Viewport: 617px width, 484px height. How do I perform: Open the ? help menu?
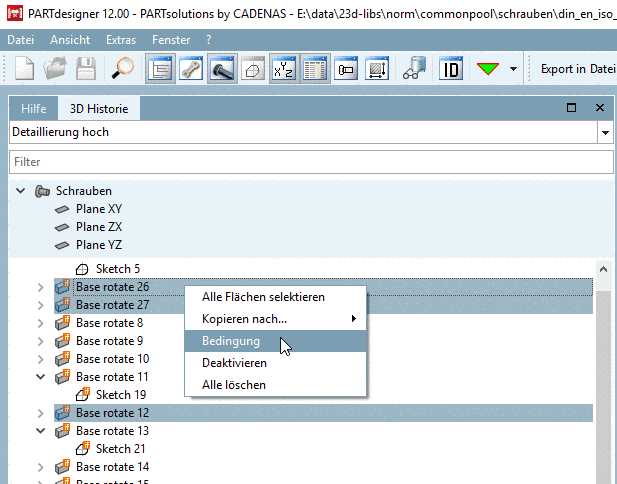click(209, 40)
